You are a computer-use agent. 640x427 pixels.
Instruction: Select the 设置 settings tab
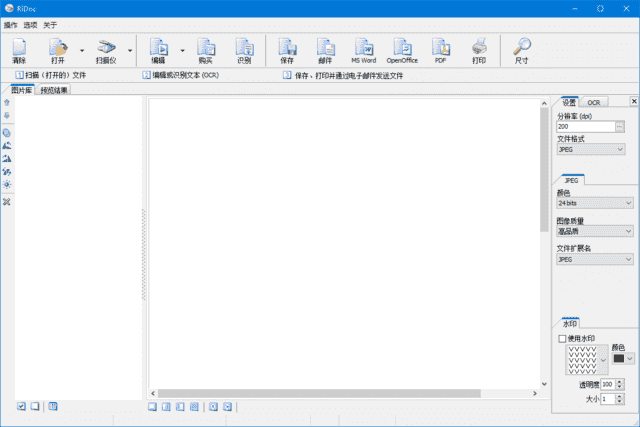coord(569,102)
